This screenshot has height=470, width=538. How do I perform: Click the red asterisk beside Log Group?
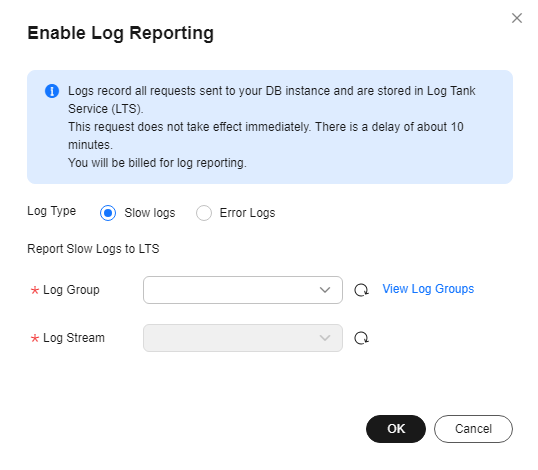pos(35,291)
